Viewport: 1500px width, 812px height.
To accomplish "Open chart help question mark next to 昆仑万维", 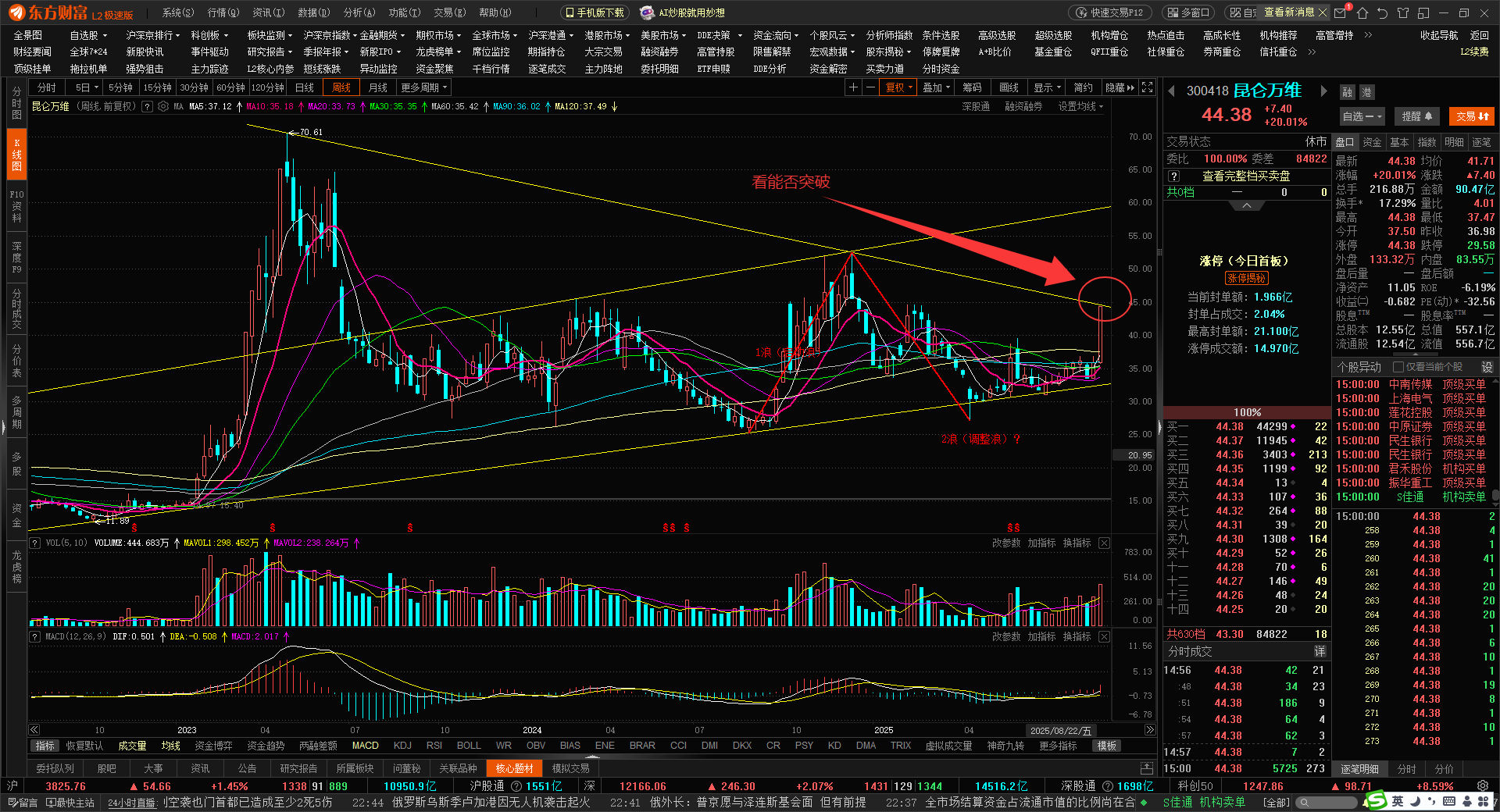I will coord(147,107).
